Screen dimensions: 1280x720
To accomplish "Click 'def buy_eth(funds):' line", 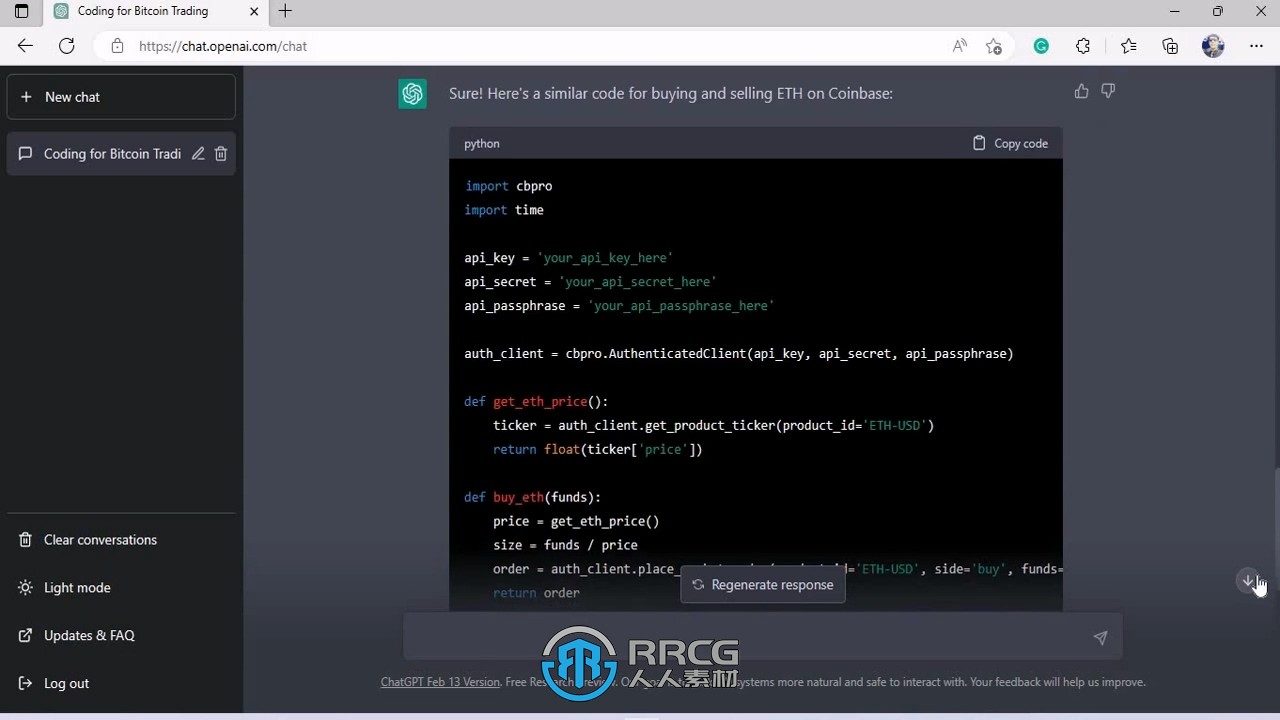I will click(533, 498).
